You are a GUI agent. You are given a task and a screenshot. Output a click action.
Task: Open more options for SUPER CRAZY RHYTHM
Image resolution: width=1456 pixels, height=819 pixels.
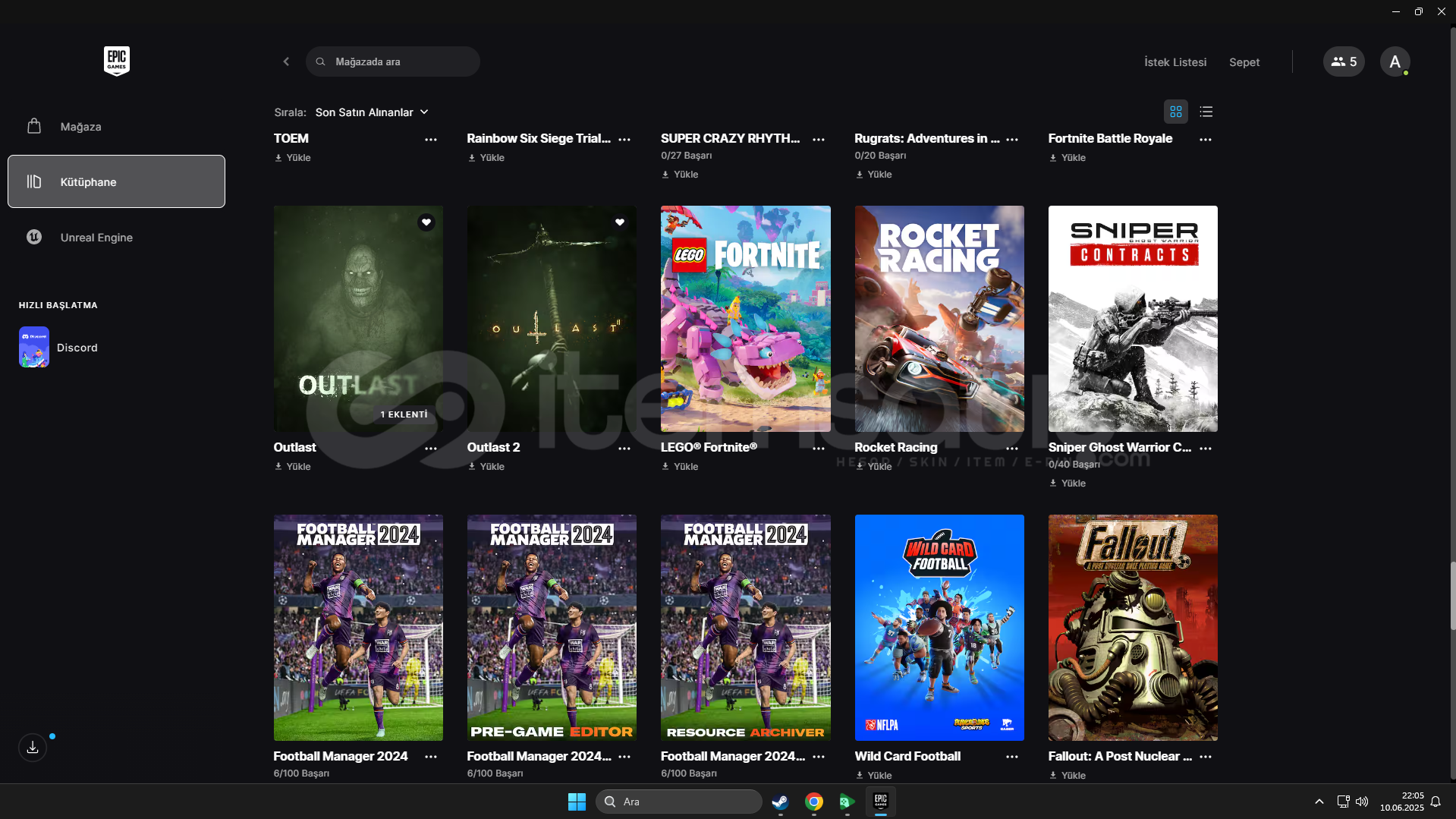pyautogui.click(x=819, y=140)
